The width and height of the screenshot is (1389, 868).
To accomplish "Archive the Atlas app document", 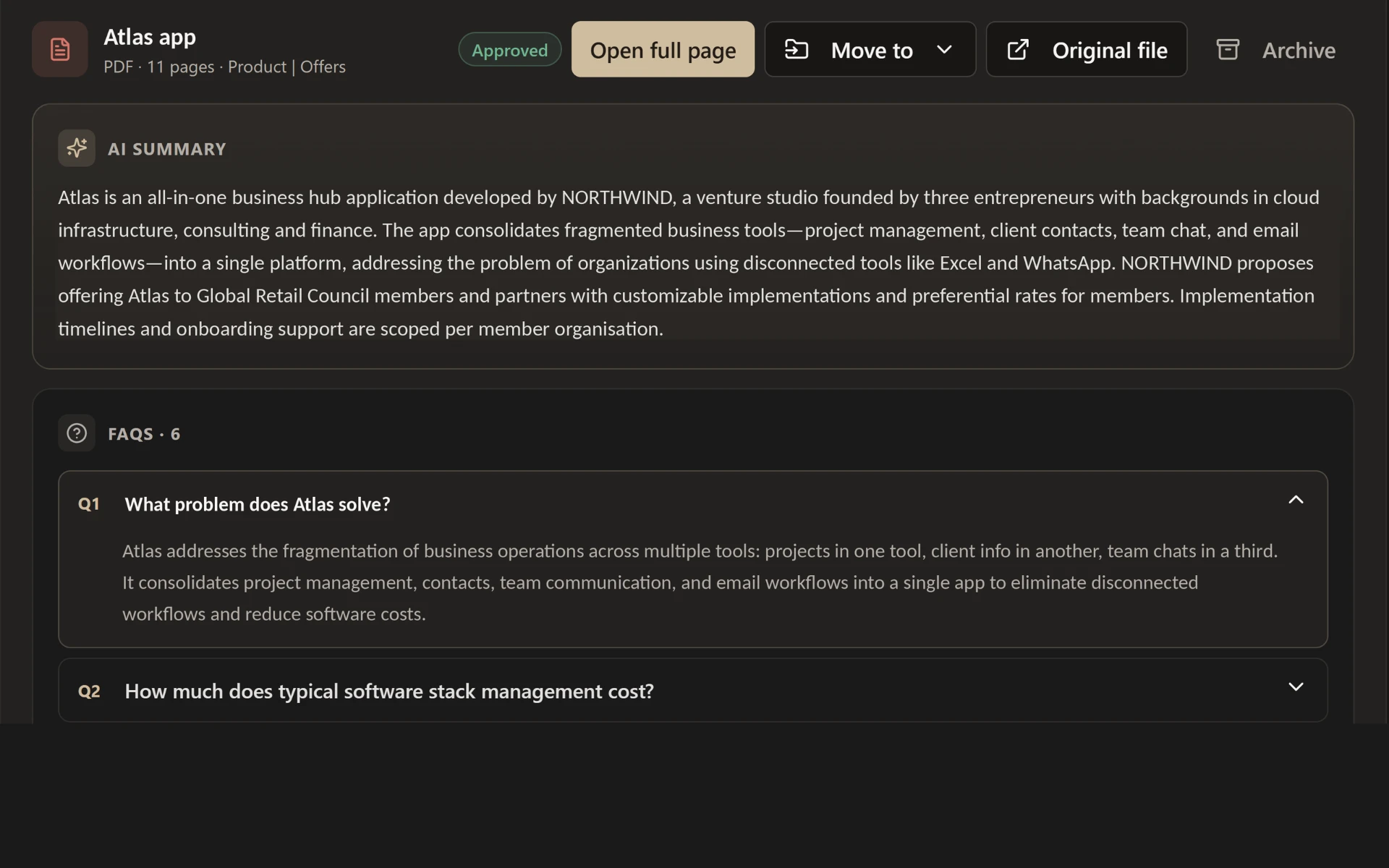I will tap(1276, 49).
